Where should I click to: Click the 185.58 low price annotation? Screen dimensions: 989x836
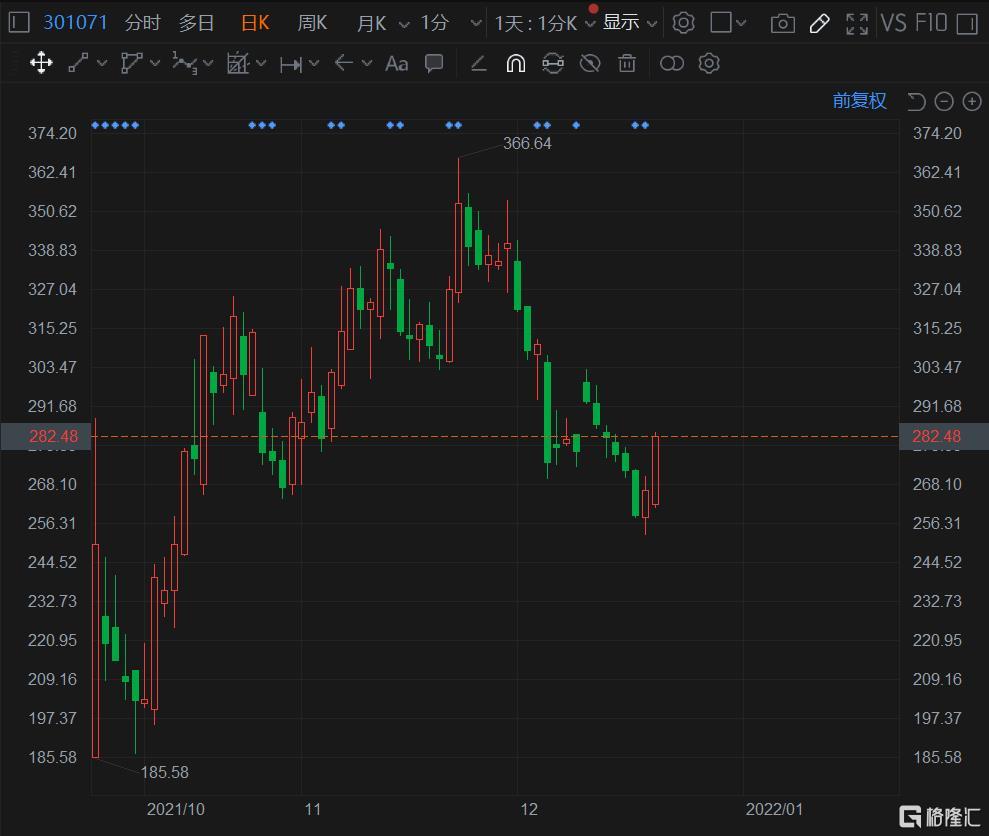click(165, 772)
